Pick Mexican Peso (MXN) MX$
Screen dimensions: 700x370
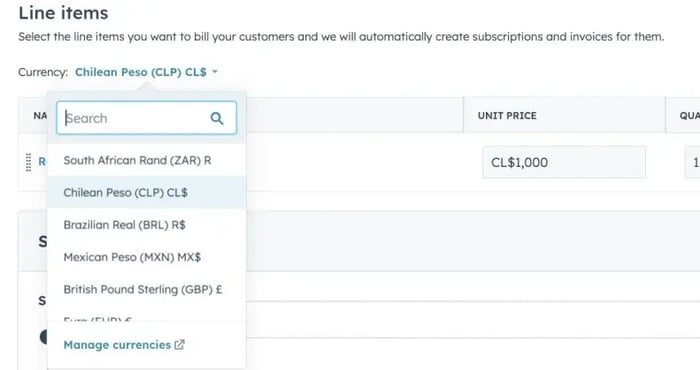tap(146, 257)
